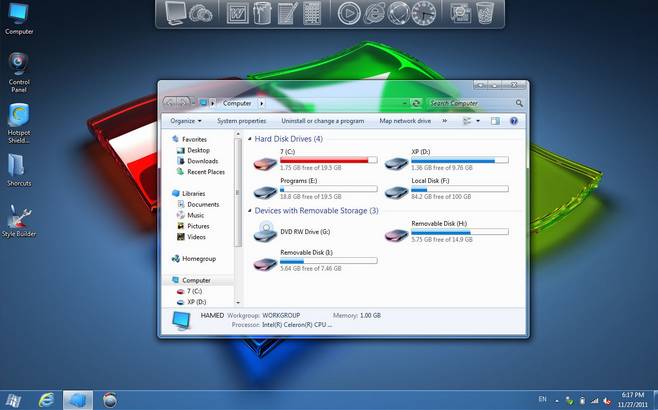658x410 pixels.
Task: Click into the Search Computer field
Action: (470, 103)
